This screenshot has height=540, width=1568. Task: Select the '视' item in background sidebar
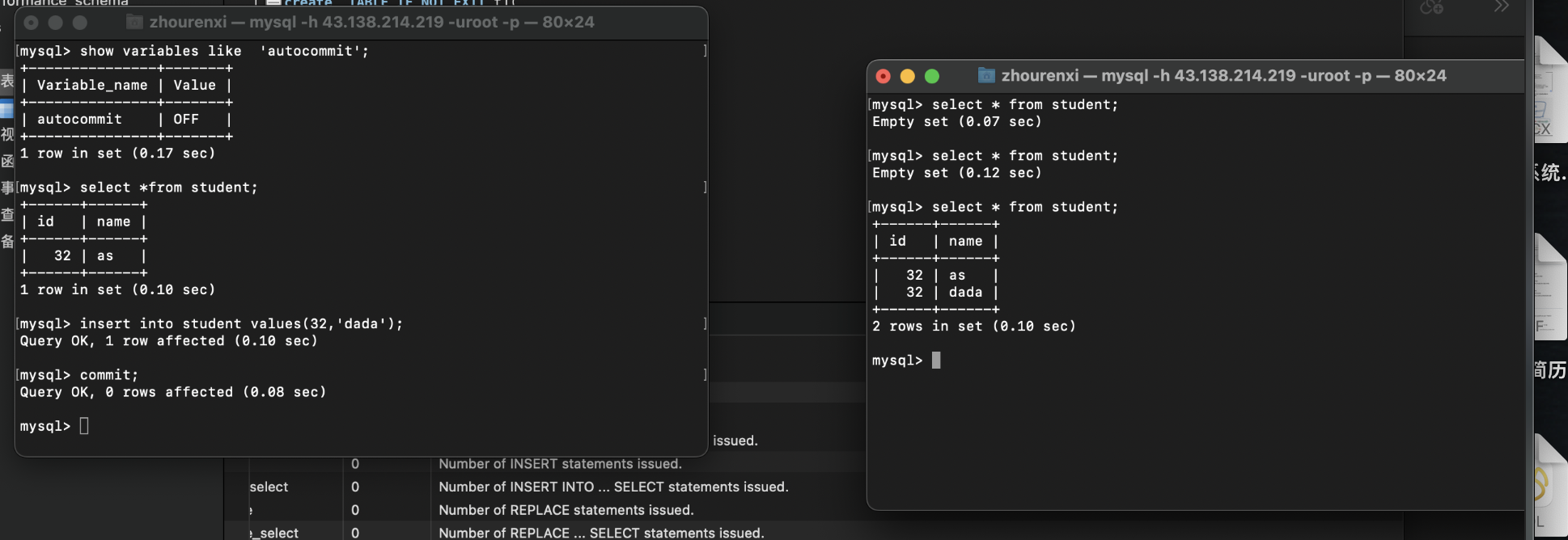7,134
